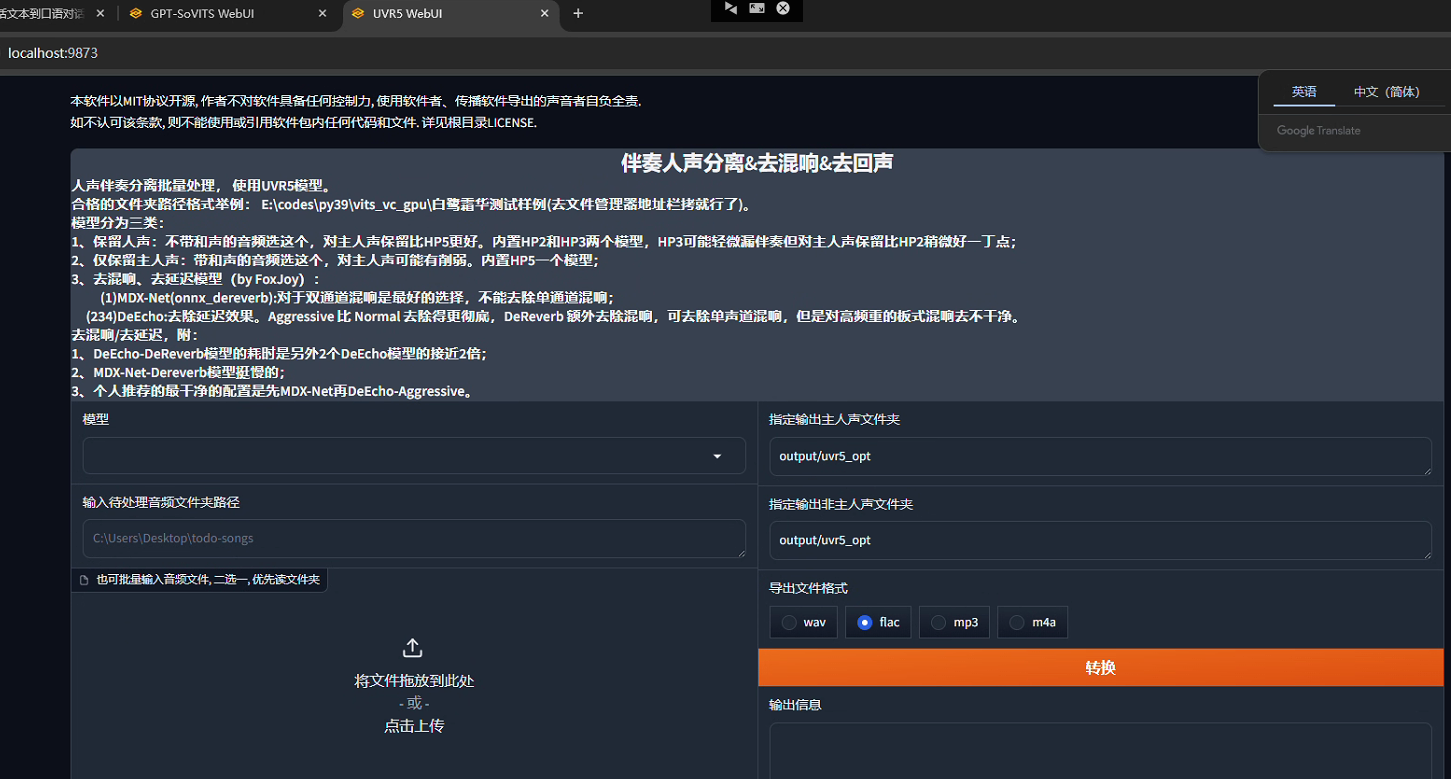The width and height of the screenshot is (1451, 779).
Task: Click the upload arrow icon in drop area
Action: click(x=412, y=648)
